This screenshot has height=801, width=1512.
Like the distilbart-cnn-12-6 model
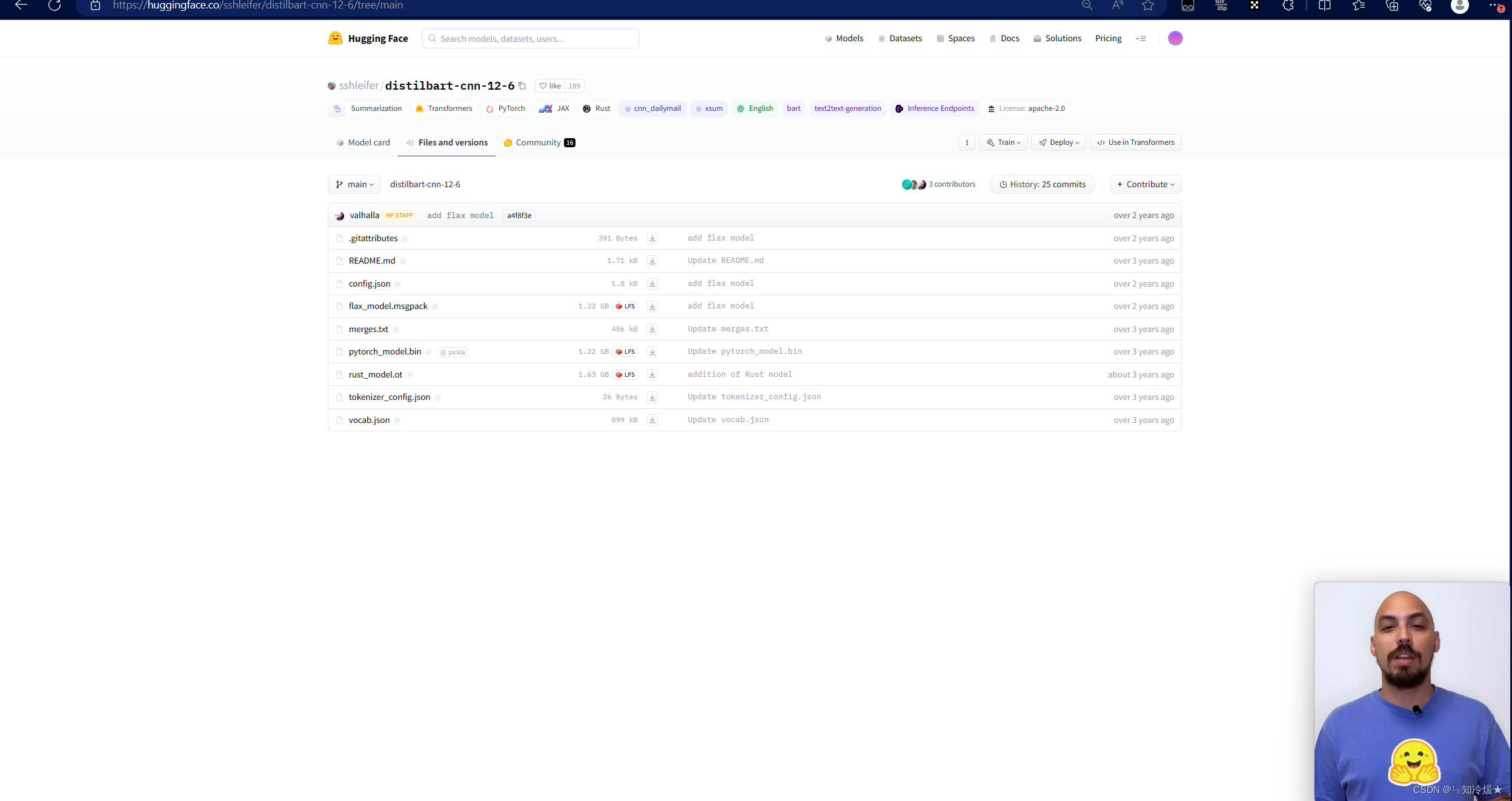pos(551,86)
